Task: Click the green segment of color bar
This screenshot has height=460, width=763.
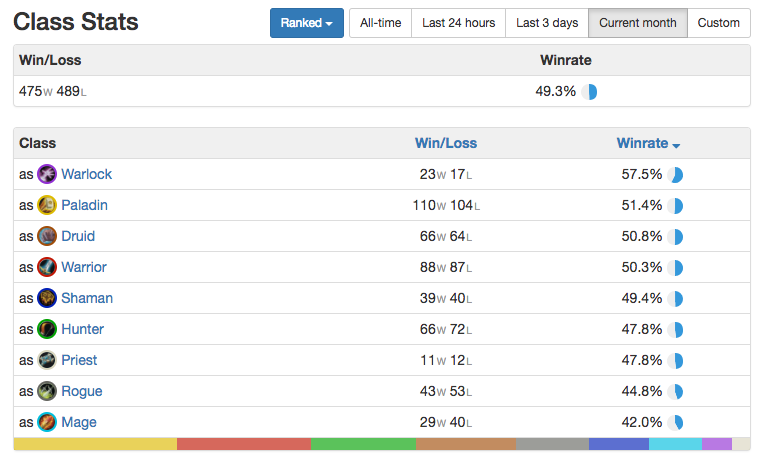Action: click(x=363, y=444)
